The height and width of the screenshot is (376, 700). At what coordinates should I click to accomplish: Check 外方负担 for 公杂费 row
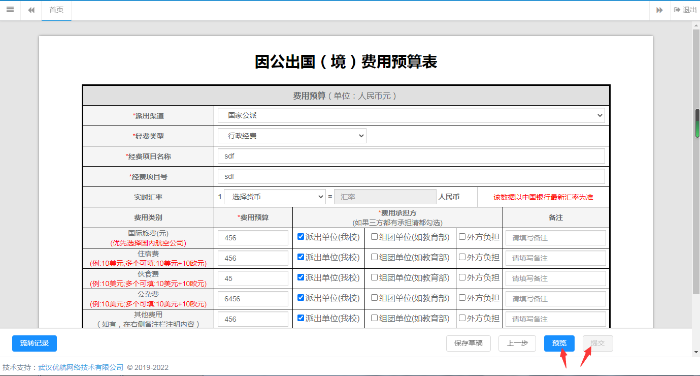pyautogui.click(x=462, y=297)
